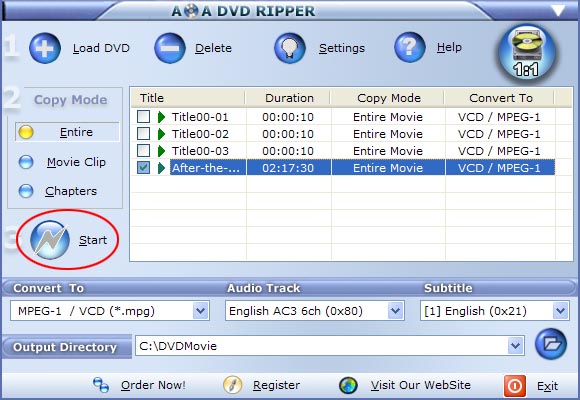This screenshot has height=400, width=580.
Task: Click the Register pencil icon
Action: (233, 385)
